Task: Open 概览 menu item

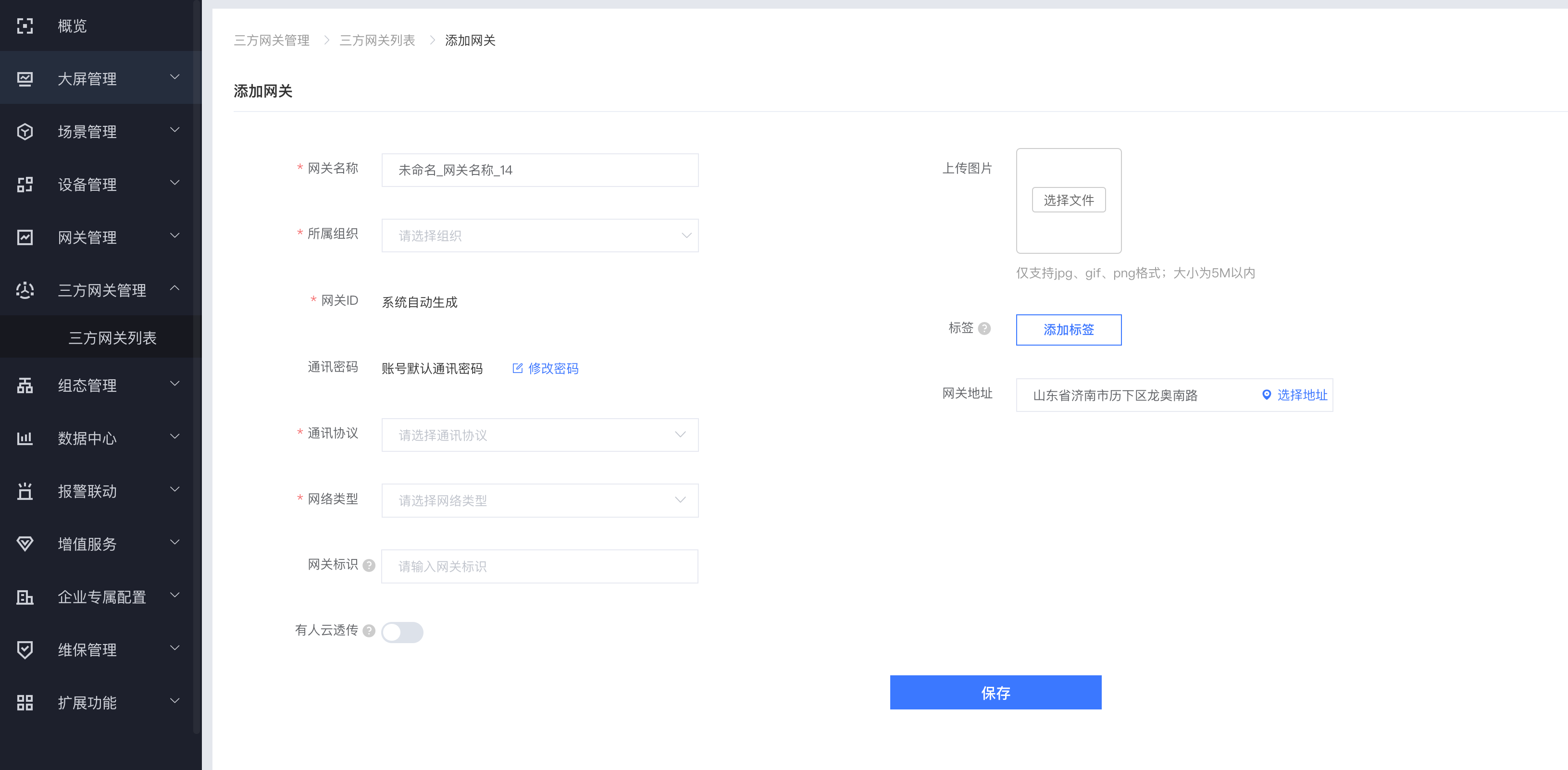Action: tap(100, 25)
